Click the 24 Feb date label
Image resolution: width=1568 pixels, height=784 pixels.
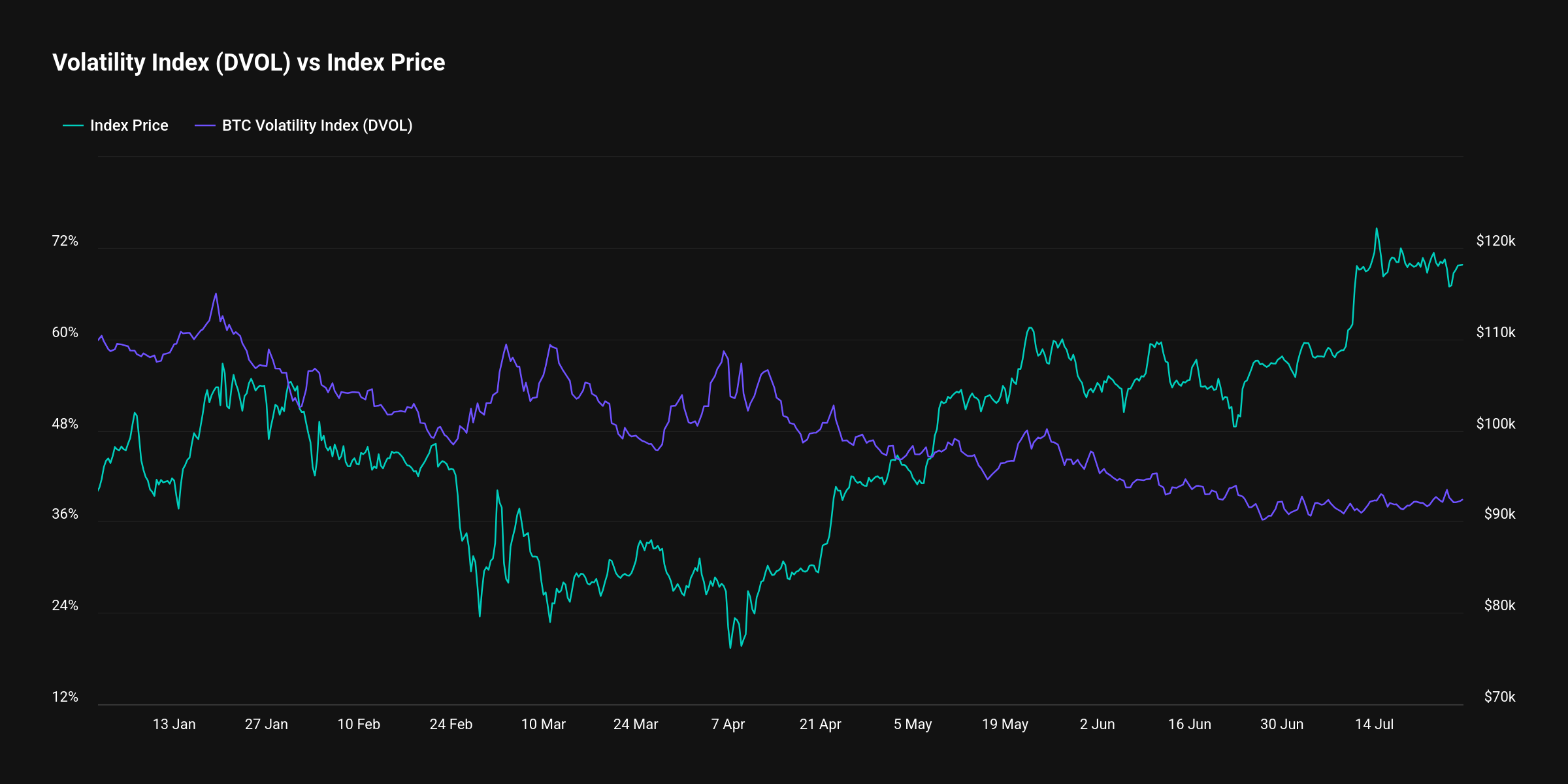point(451,725)
